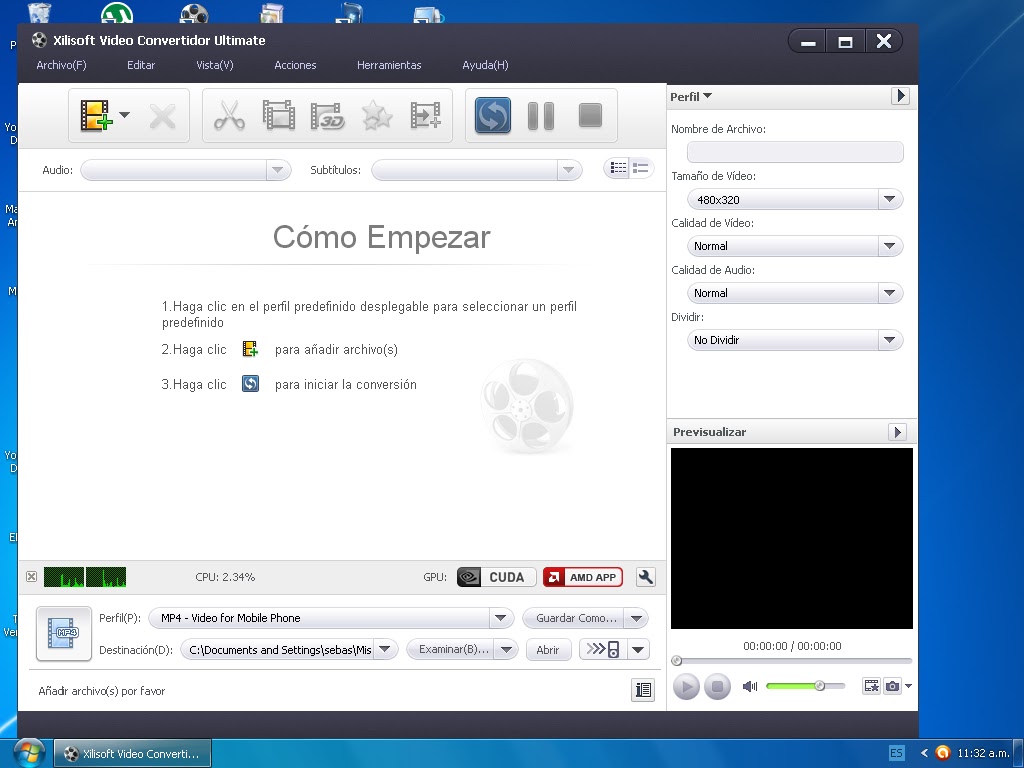This screenshot has width=1024, height=768.
Task: Click the MP4 profile thumbnail icon
Action: (x=64, y=633)
